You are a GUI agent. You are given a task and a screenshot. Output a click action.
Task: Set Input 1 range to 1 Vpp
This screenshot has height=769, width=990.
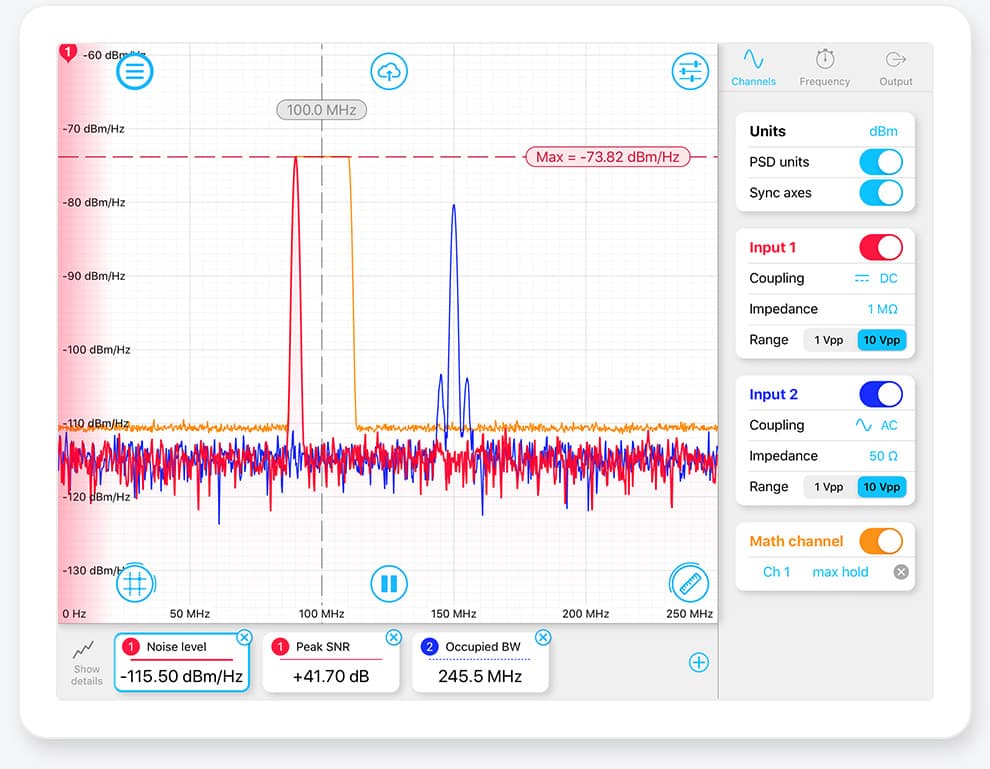point(829,340)
